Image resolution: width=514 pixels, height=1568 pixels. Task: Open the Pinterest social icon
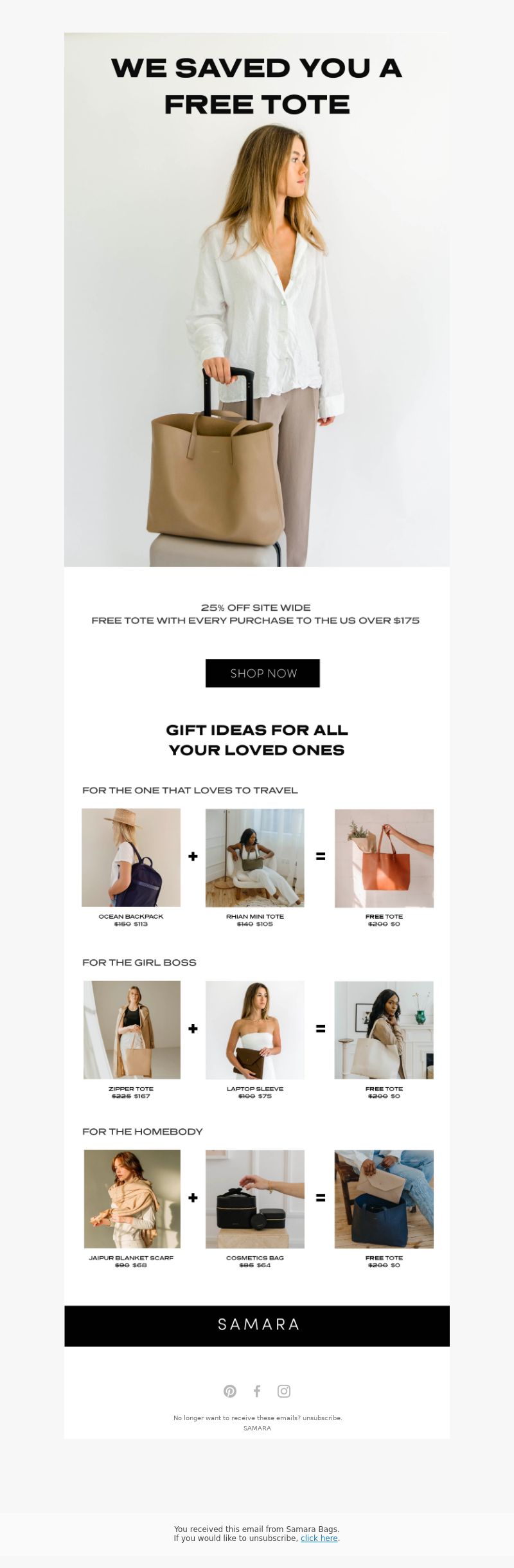230,1391
